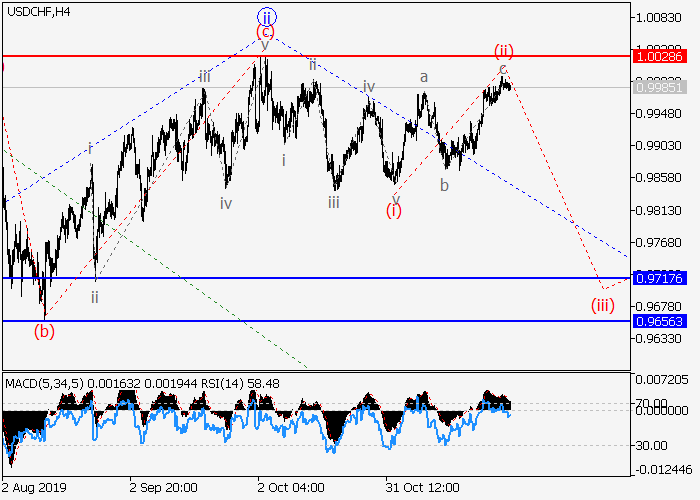Click the 70.00 RSI level label
The height and width of the screenshot is (500, 700).
[655, 403]
